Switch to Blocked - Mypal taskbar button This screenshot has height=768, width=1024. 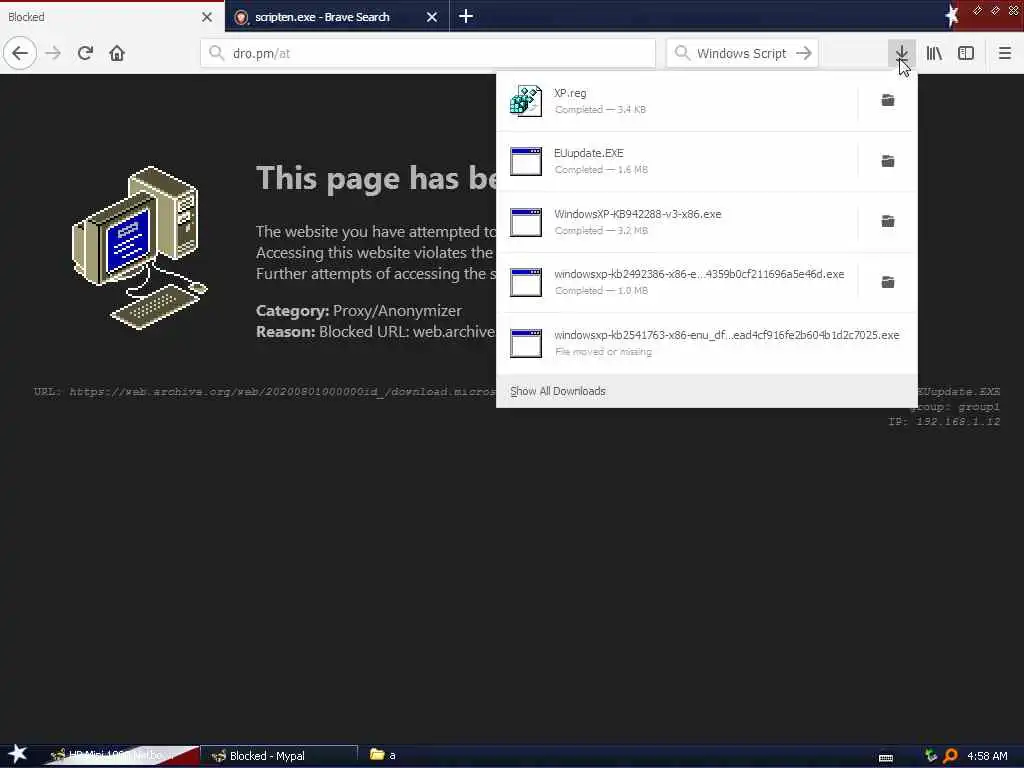tap(279, 756)
